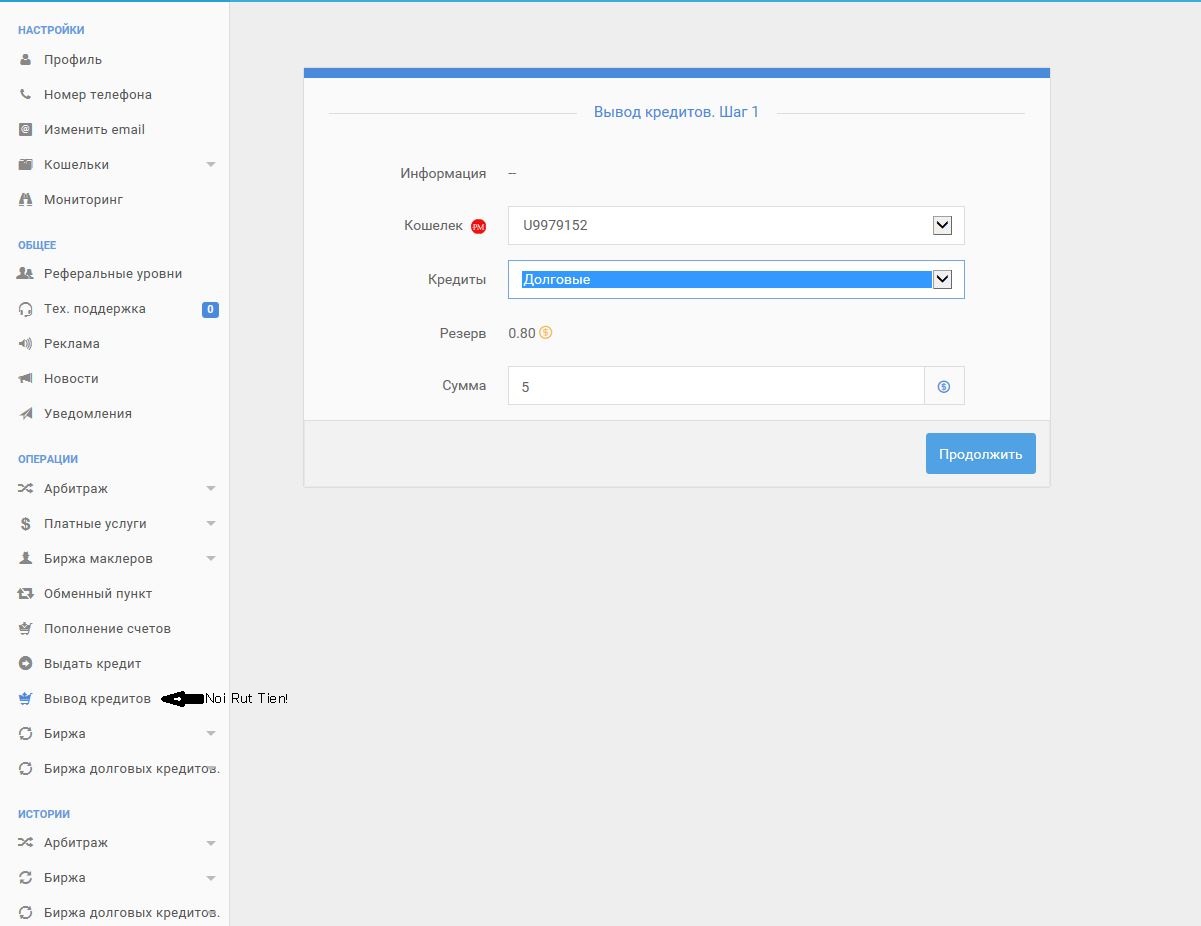Click the refresh icon beside Биржа under Операции

tap(26, 734)
